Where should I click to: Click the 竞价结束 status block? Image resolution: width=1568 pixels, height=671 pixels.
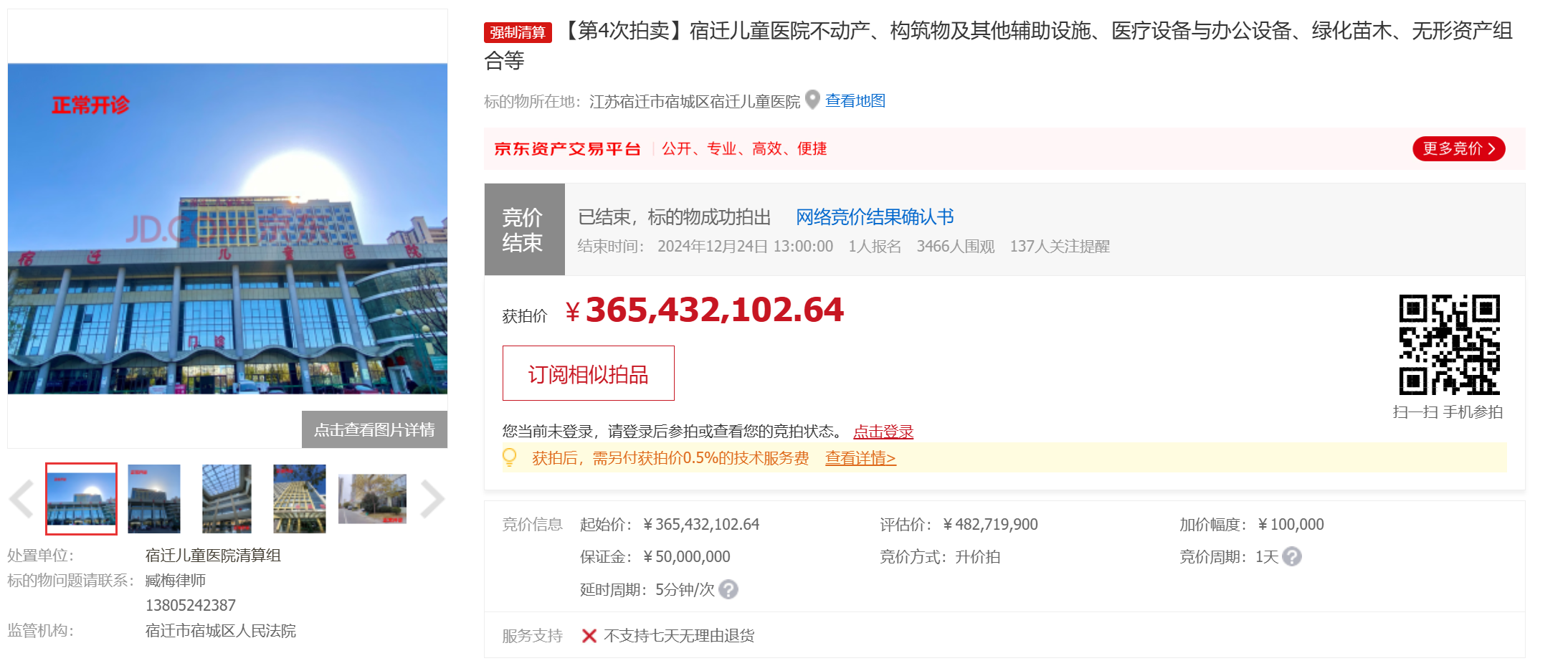(x=525, y=229)
